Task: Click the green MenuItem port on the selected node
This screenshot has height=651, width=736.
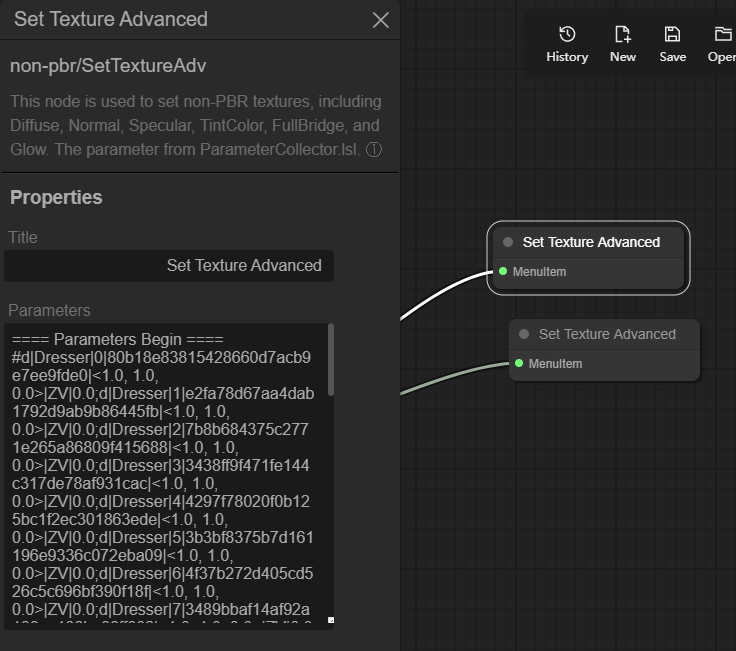Action: (x=503, y=271)
